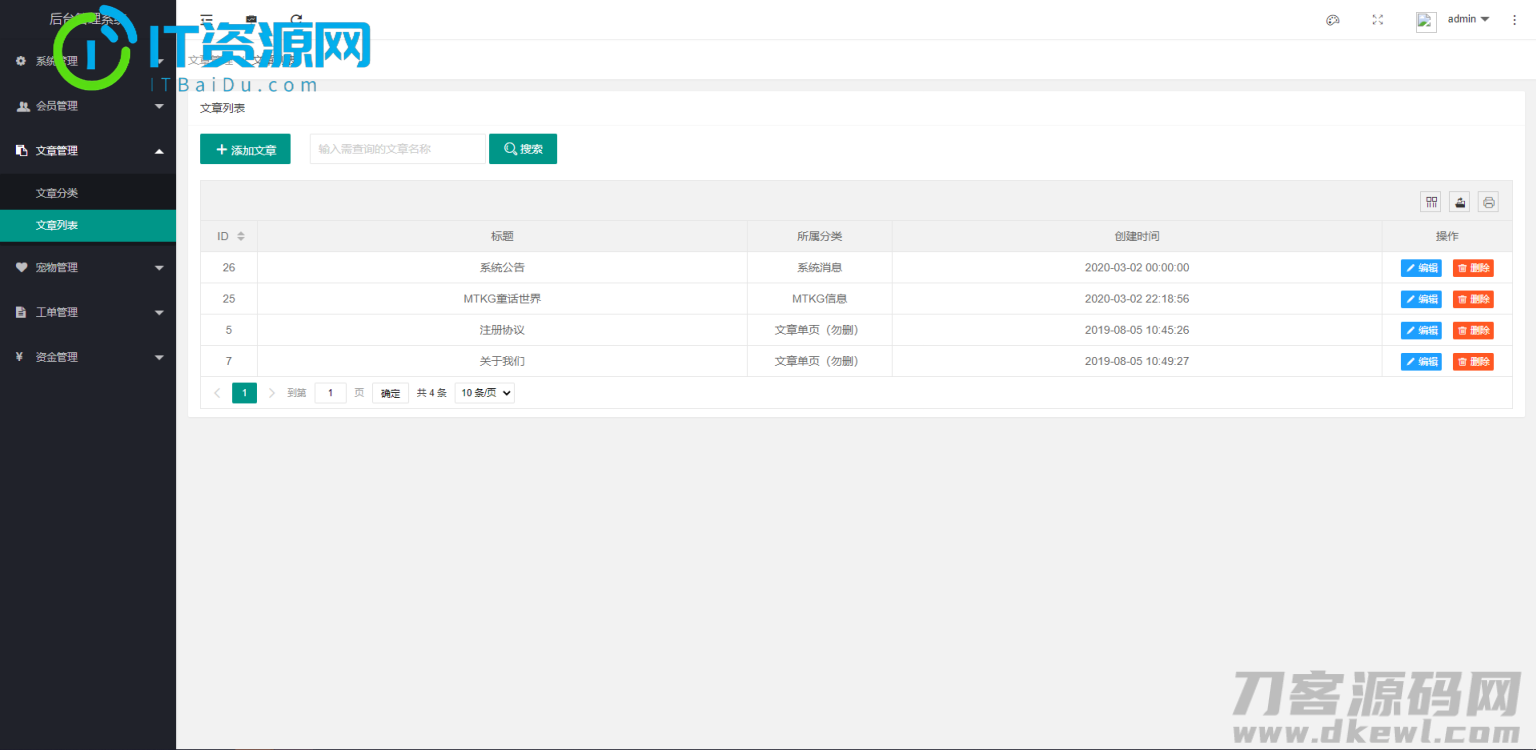
Task: Edit the 关于我们 article
Action: click(1421, 361)
